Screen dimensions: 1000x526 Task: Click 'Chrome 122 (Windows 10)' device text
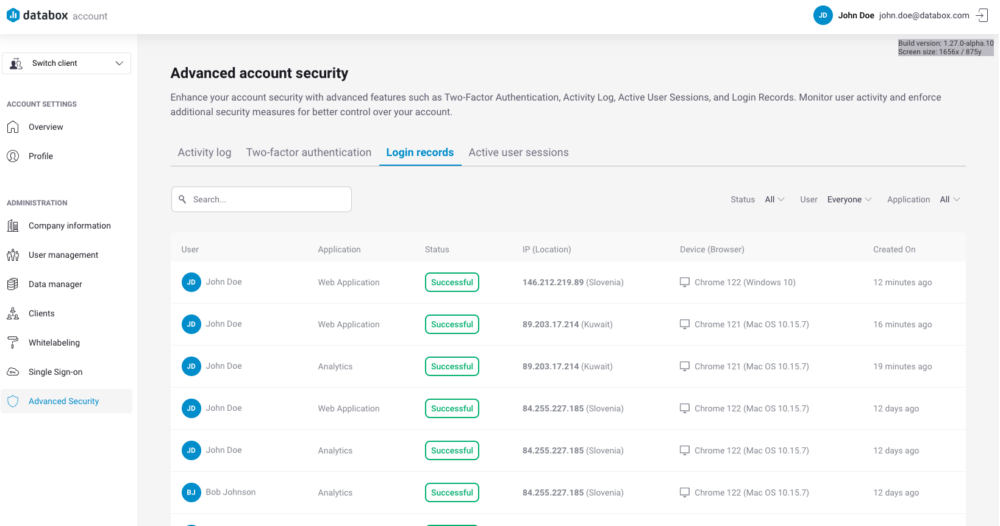(x=745, y=282)
